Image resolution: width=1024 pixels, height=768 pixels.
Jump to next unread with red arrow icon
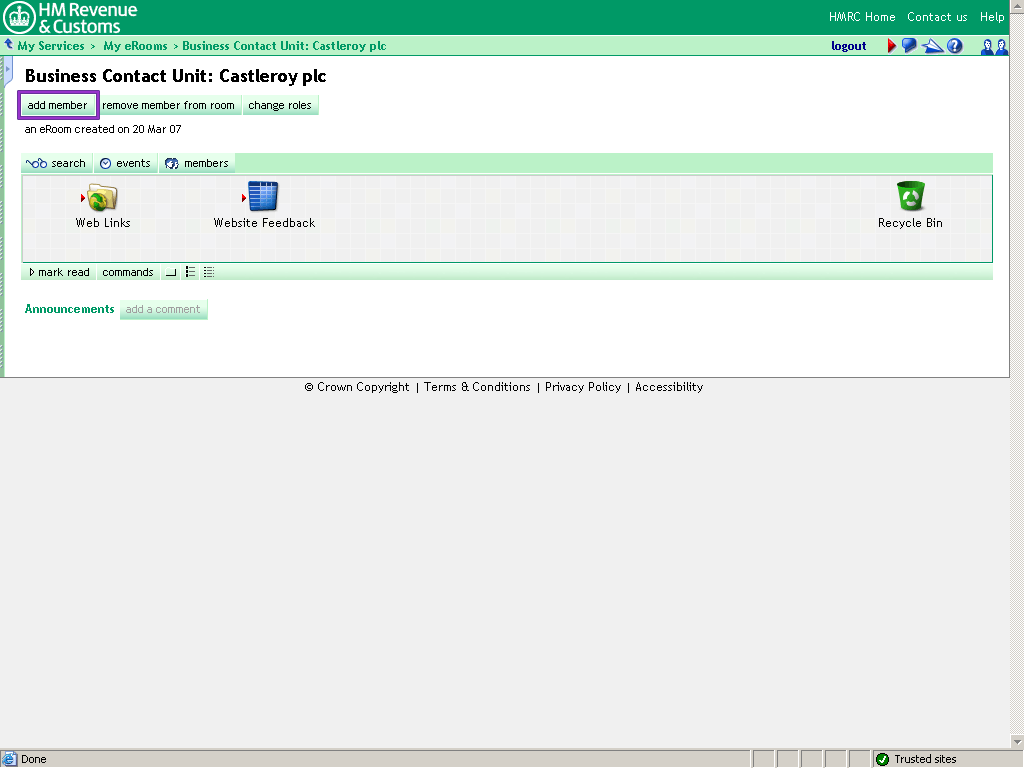tap(890, 45)
